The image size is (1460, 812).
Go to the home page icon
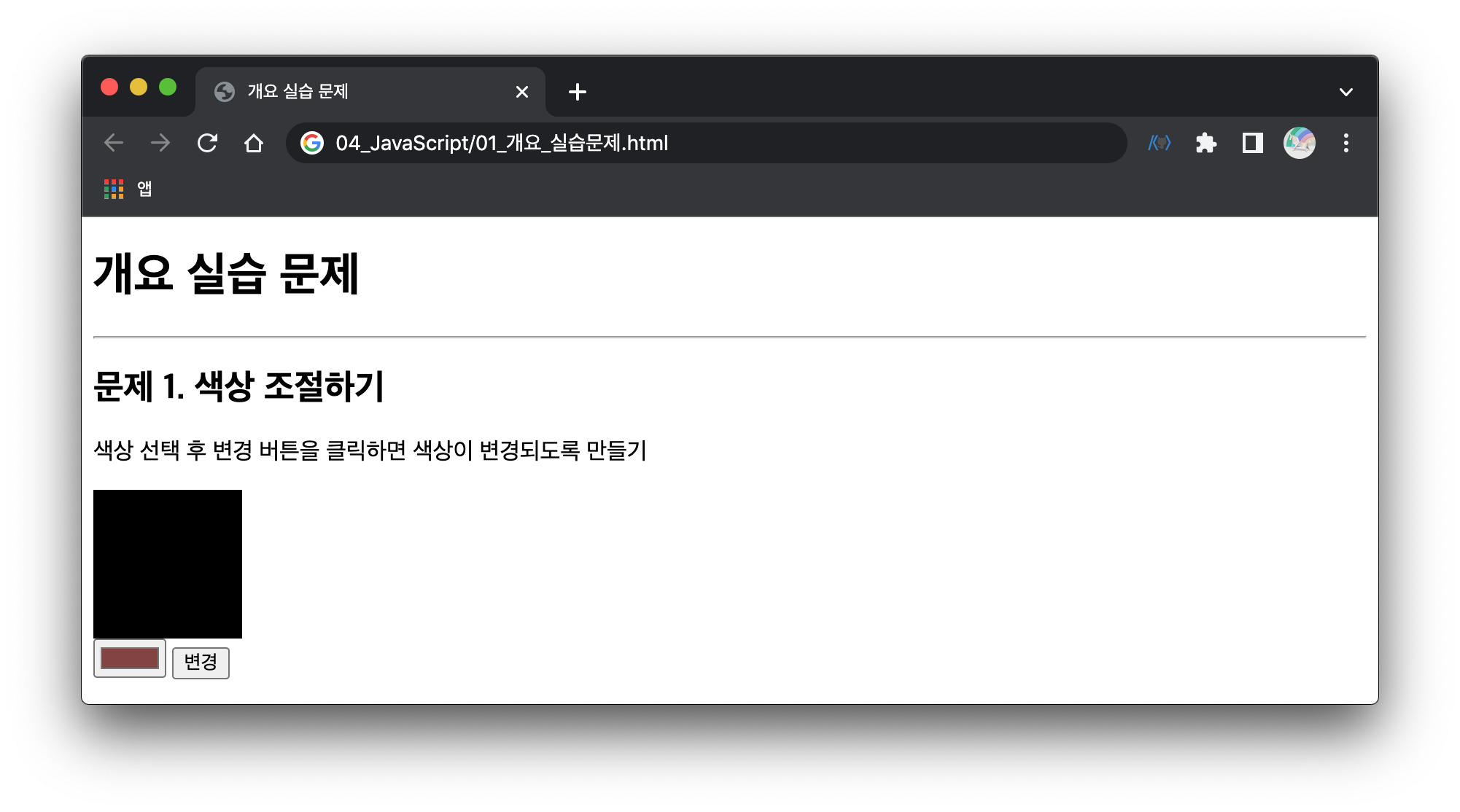click(254, 143)
